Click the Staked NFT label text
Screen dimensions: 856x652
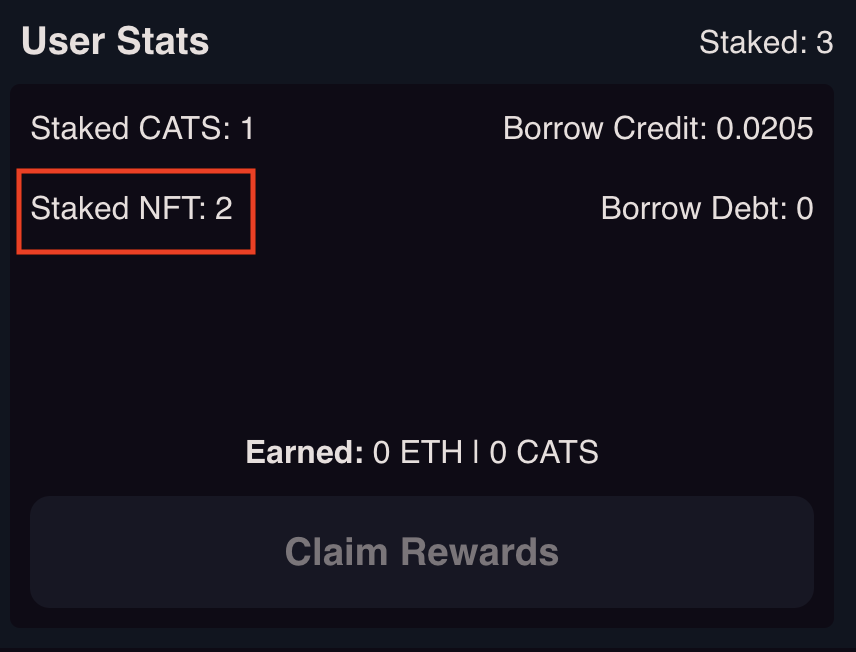tap(118, 209)
